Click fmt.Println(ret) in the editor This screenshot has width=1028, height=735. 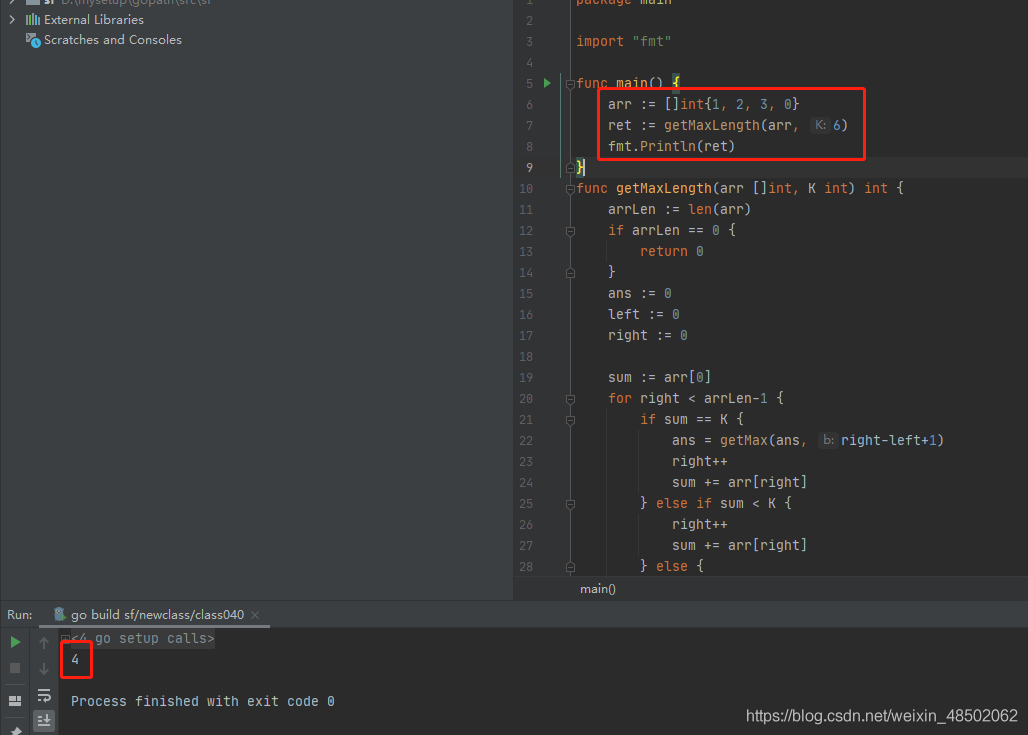point(671,146)
